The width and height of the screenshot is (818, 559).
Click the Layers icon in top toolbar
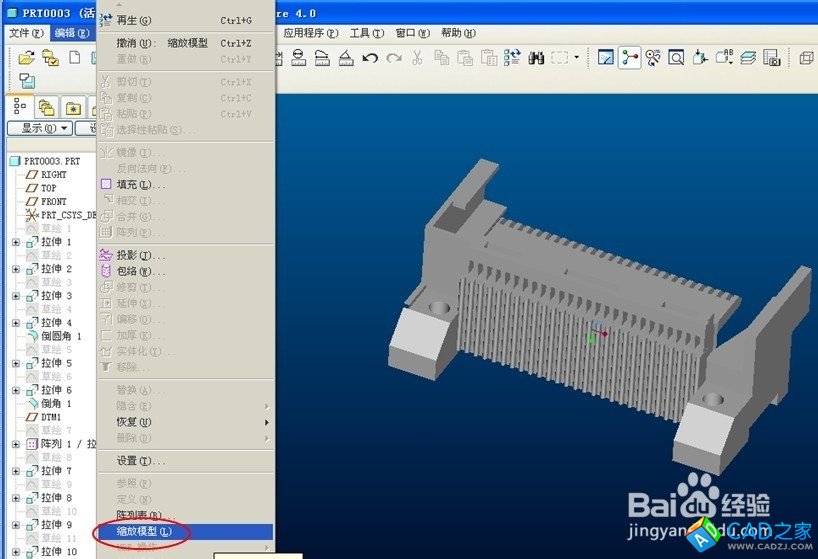(x=748, y=58)
